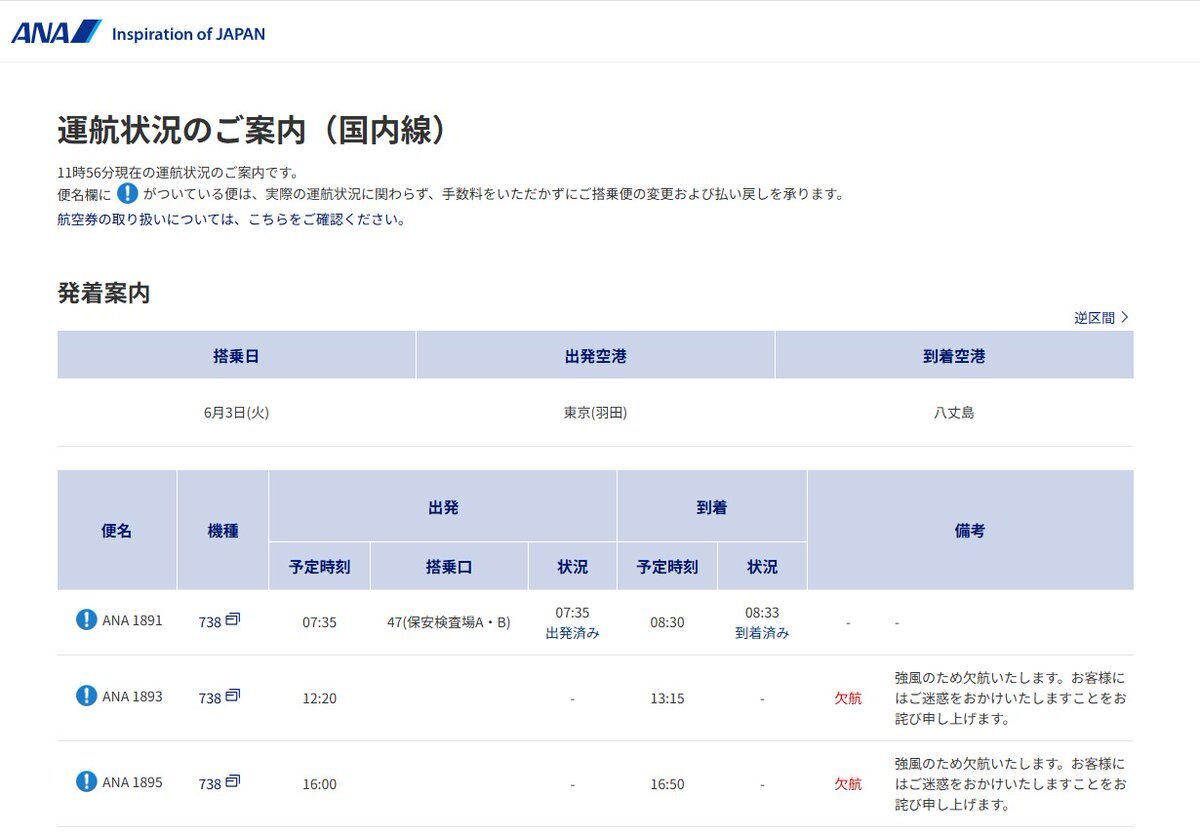The height and width of the screenshot is (836, 1200).
Task: Open the 738 aircraft link for ANA 1891
Action: pyautogui.click(x=210, y=622)
